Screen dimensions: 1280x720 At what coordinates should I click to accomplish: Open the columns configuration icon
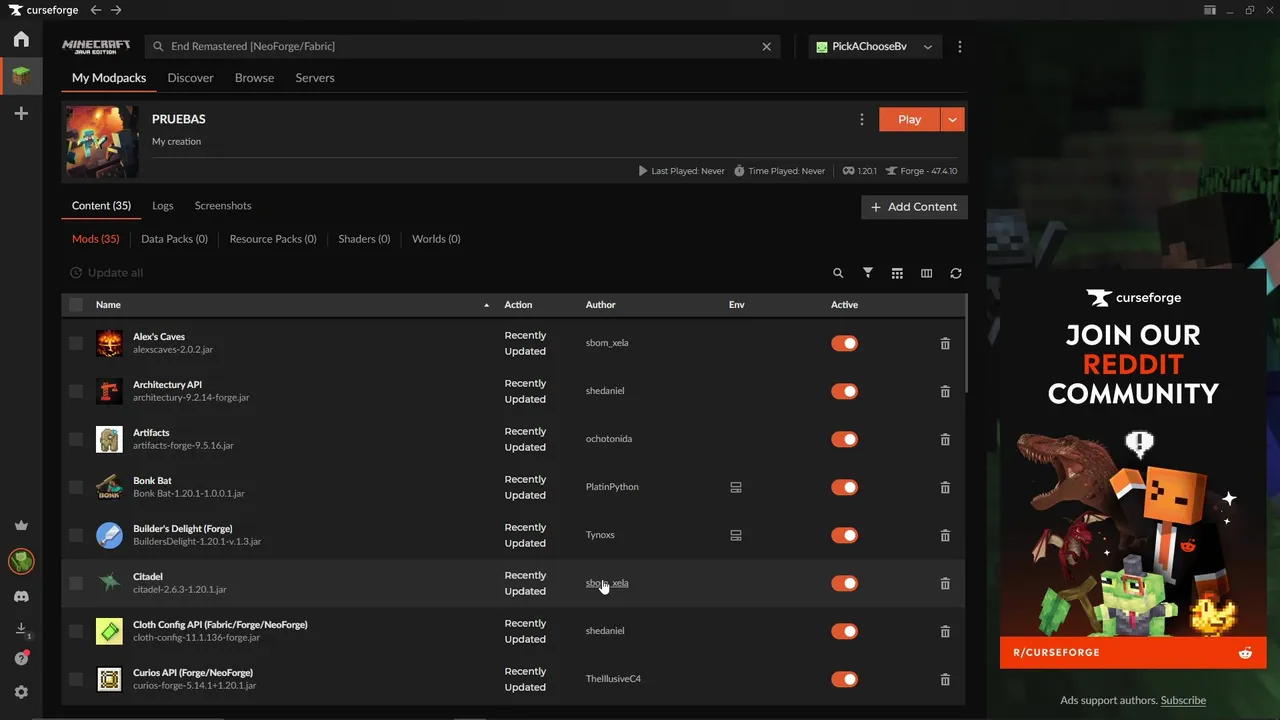click(x=926, y=273)
